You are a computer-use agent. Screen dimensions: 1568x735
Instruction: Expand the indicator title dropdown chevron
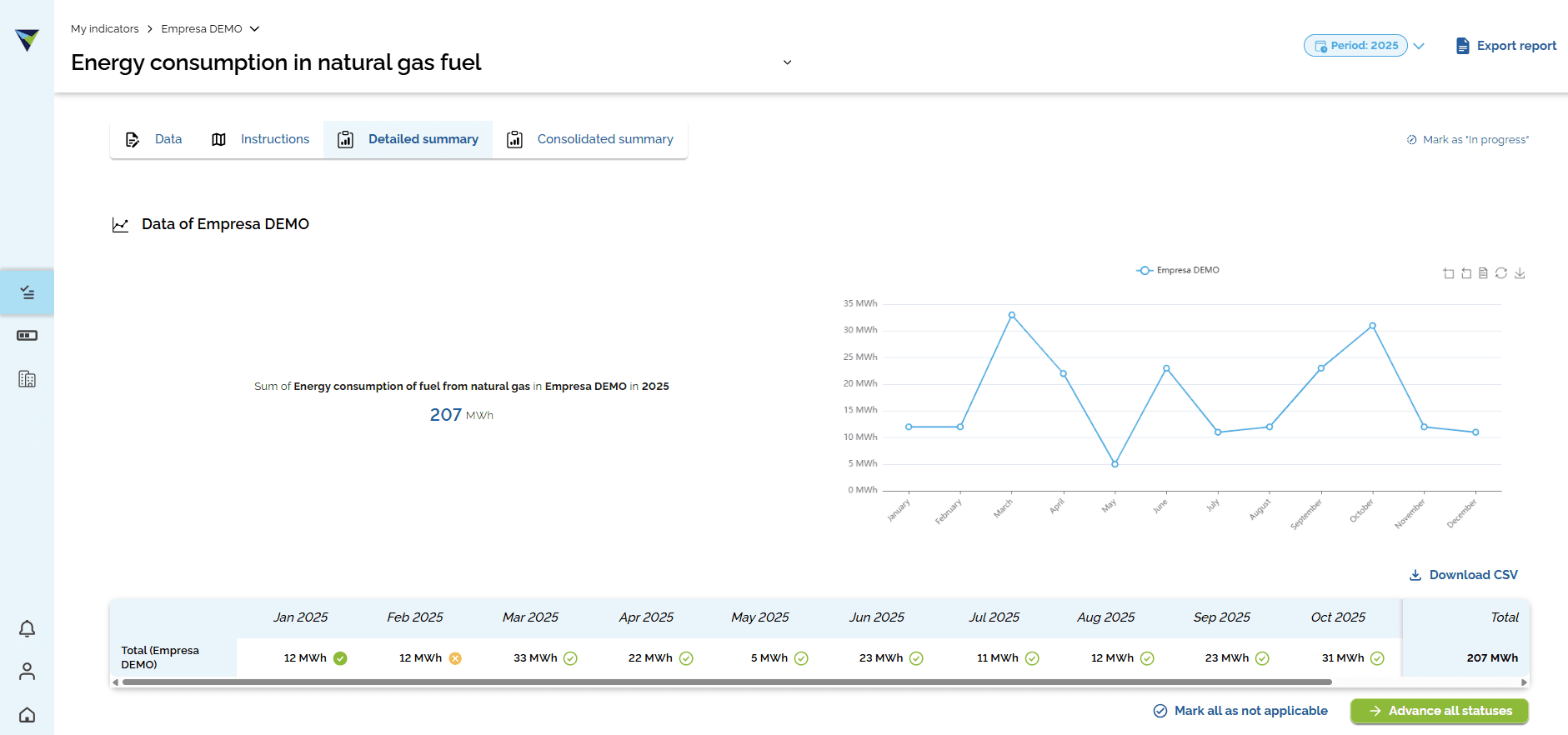pyautogui.click(x=787, y=62)
